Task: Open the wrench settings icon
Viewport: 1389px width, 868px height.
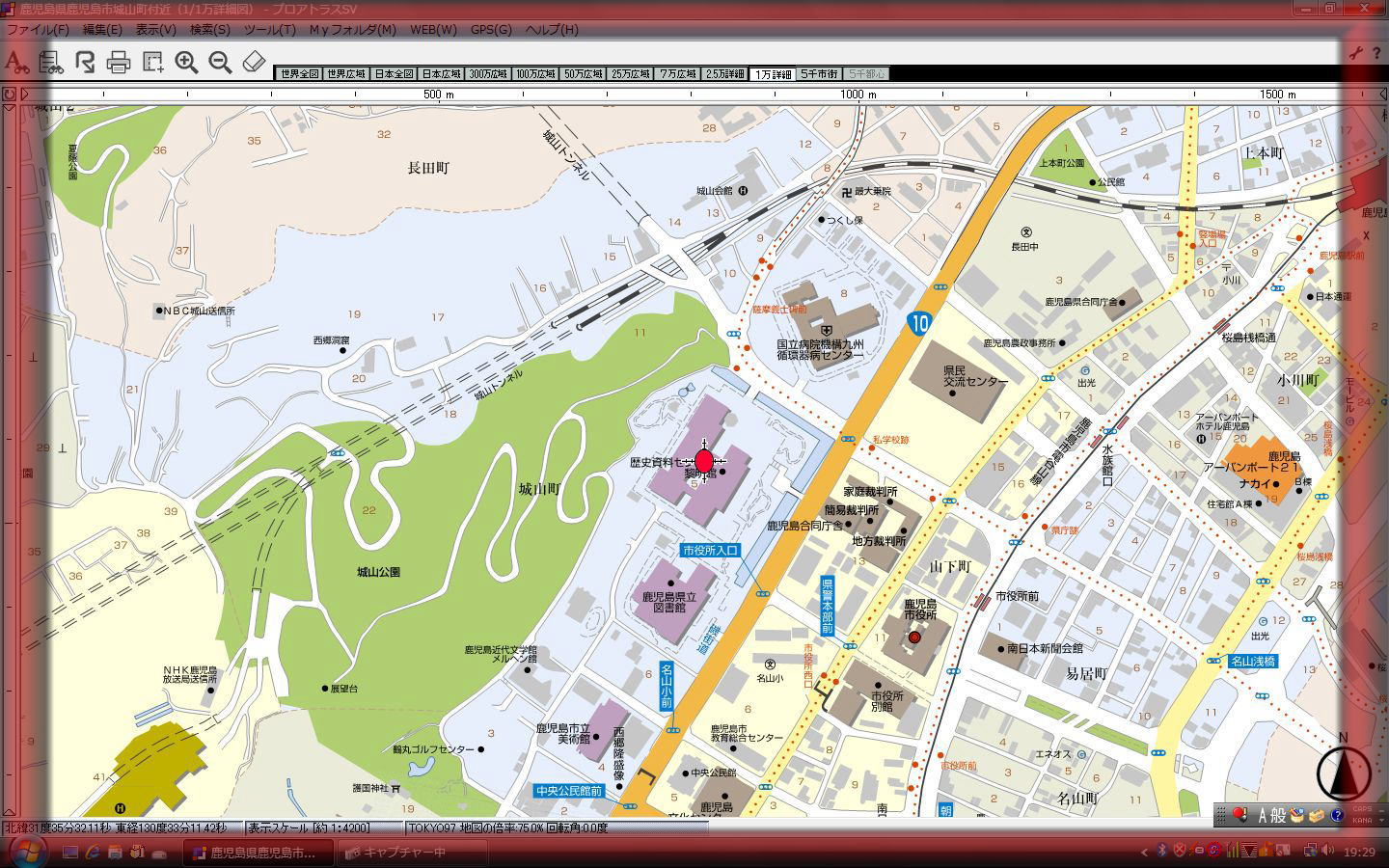Action: pyautogui.click(x=1355, y=54)
